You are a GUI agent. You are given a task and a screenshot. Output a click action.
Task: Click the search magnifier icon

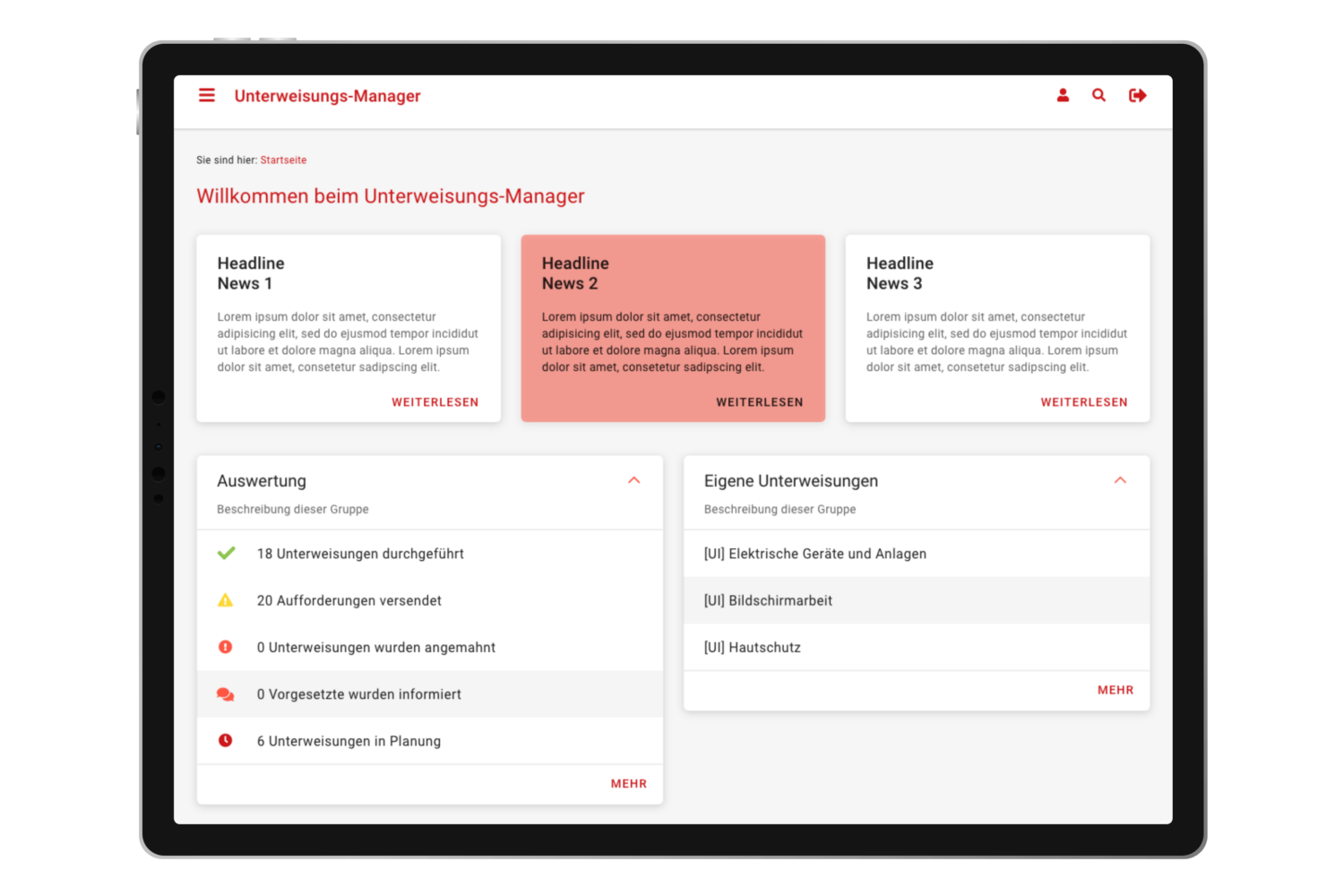tap(1098, 95)
